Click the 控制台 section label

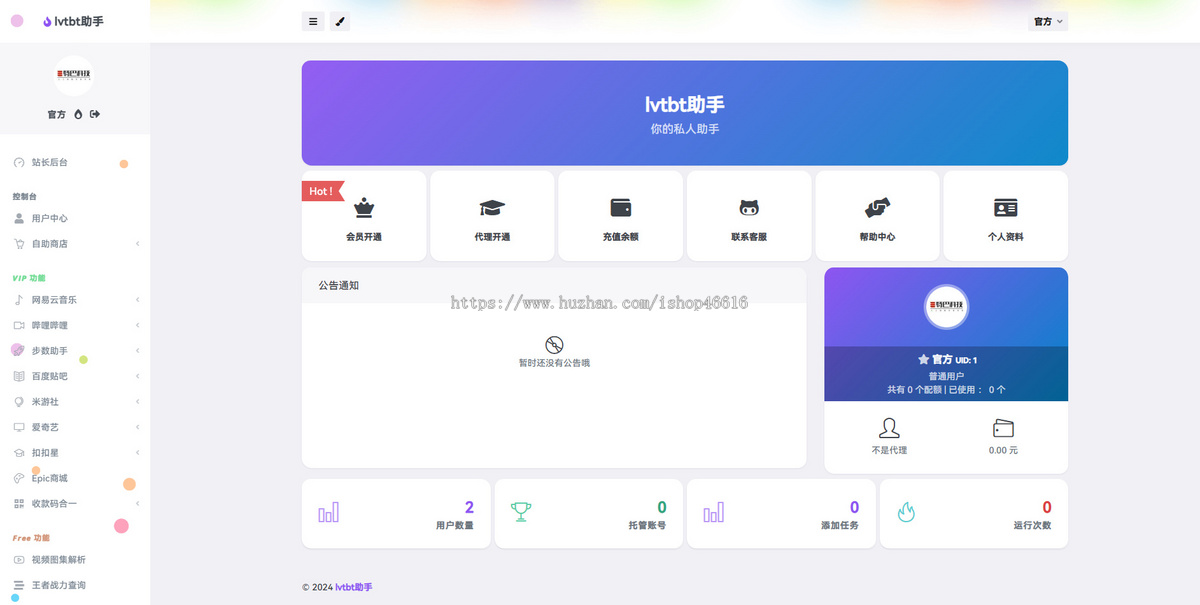(x=24, y=197)
